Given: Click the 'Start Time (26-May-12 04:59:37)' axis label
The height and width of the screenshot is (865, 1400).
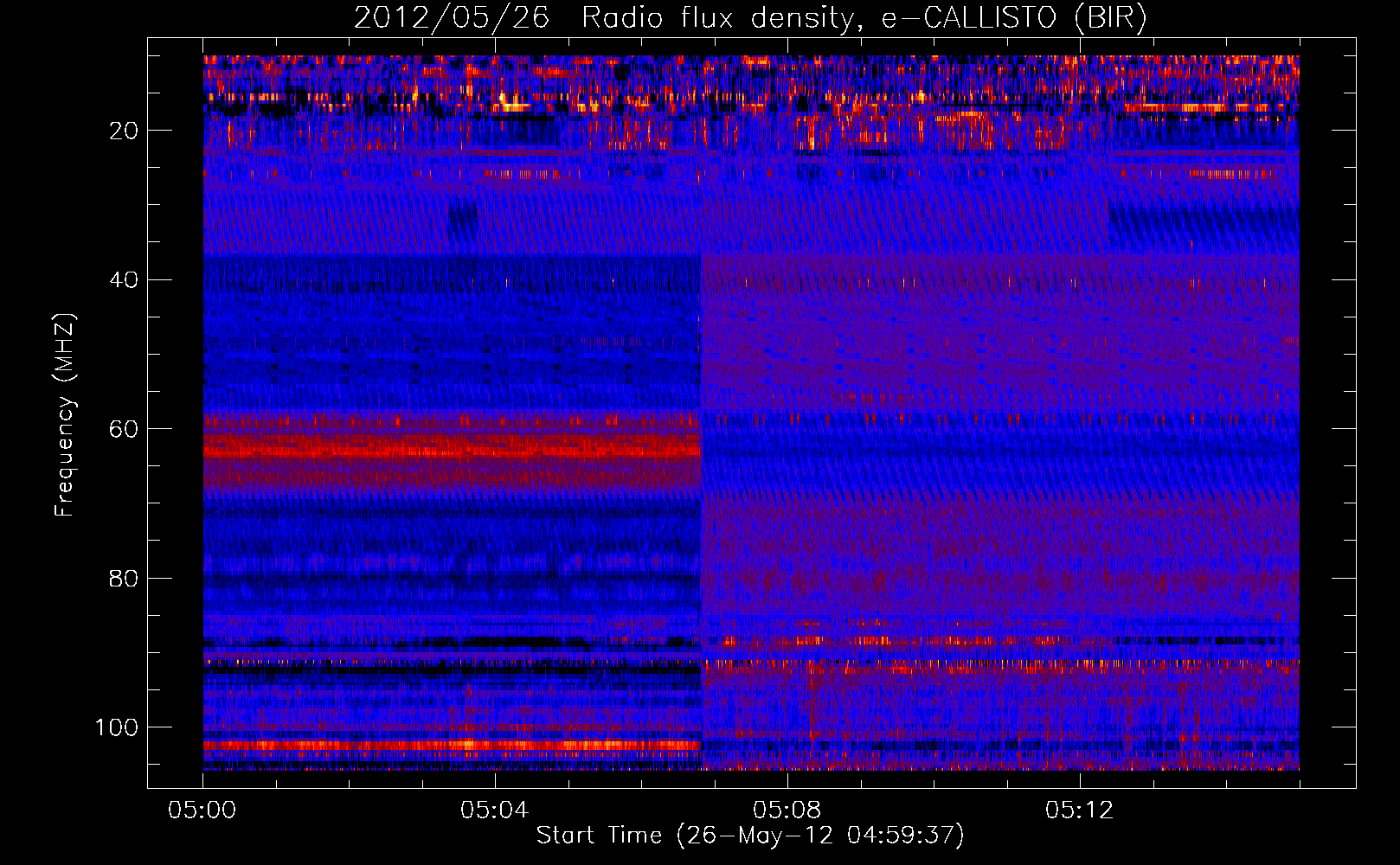Looking at the screenshot, I should point(750,836).
